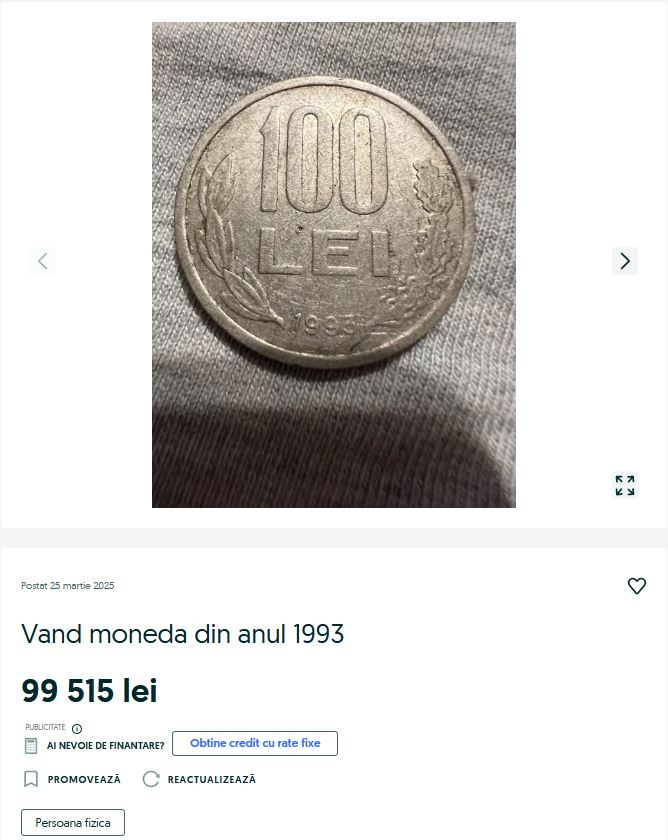Click Obtine credit cu rate fixe button
668x840 pixels.
coord(255,743)
